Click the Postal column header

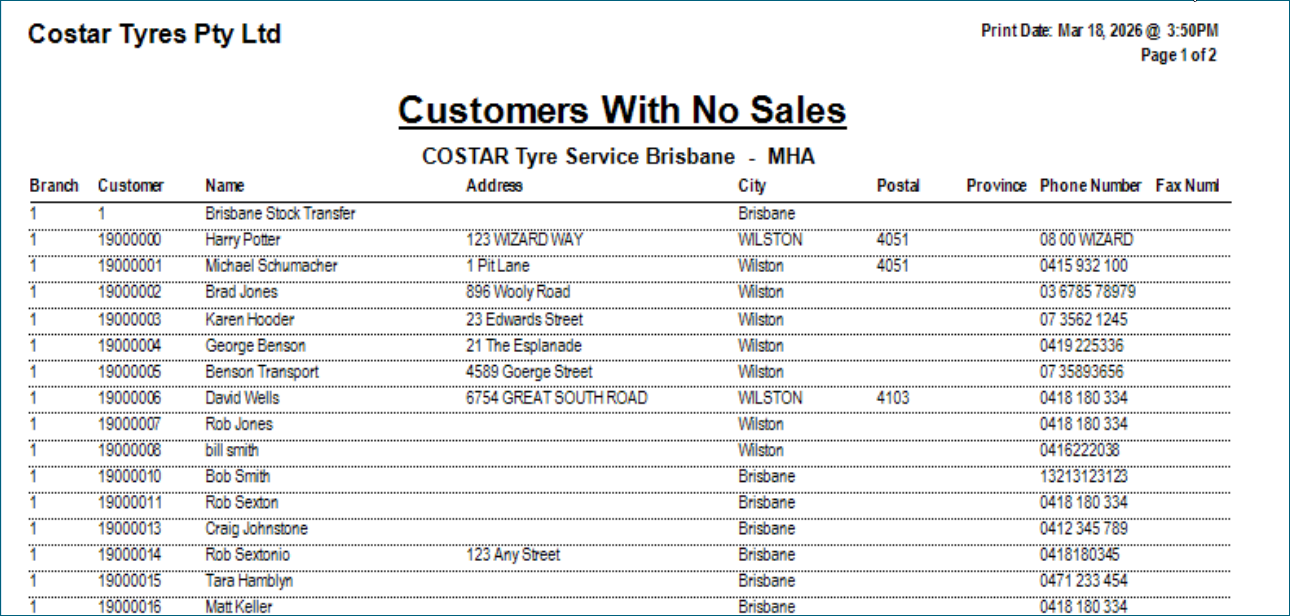pyautogui.click(x=898, y=186)
